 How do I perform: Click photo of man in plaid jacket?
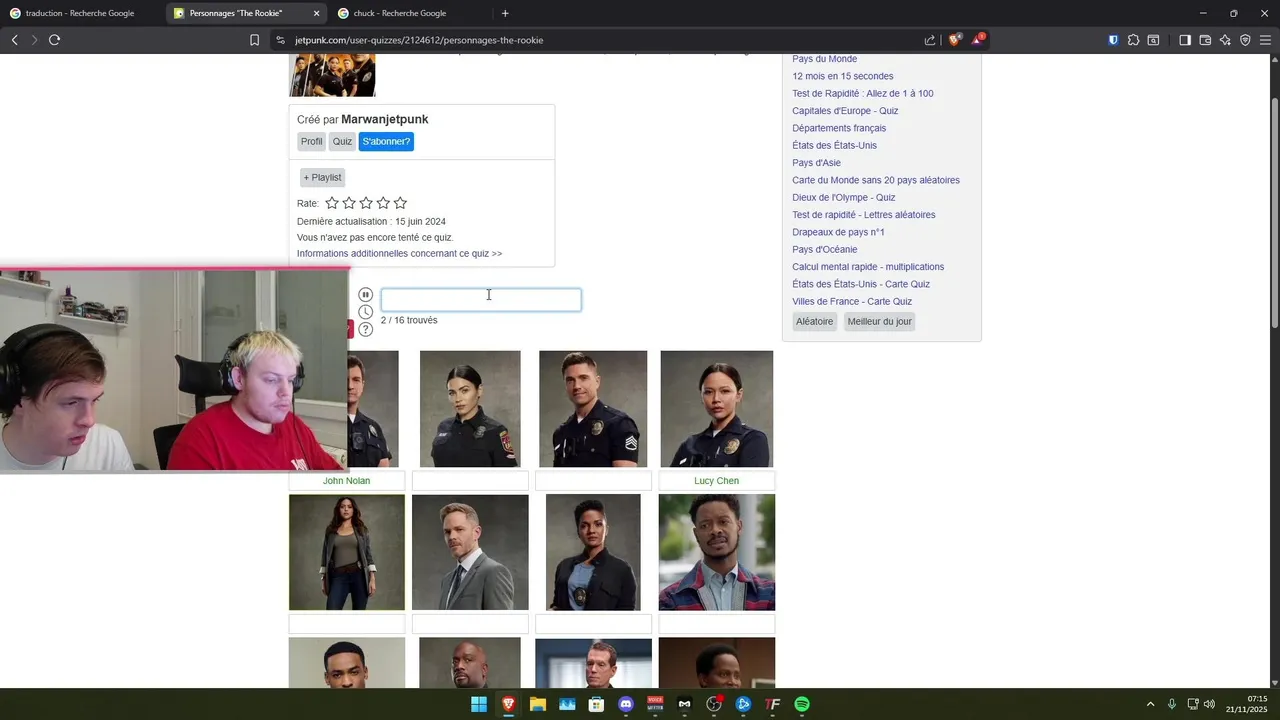[717, 552]
